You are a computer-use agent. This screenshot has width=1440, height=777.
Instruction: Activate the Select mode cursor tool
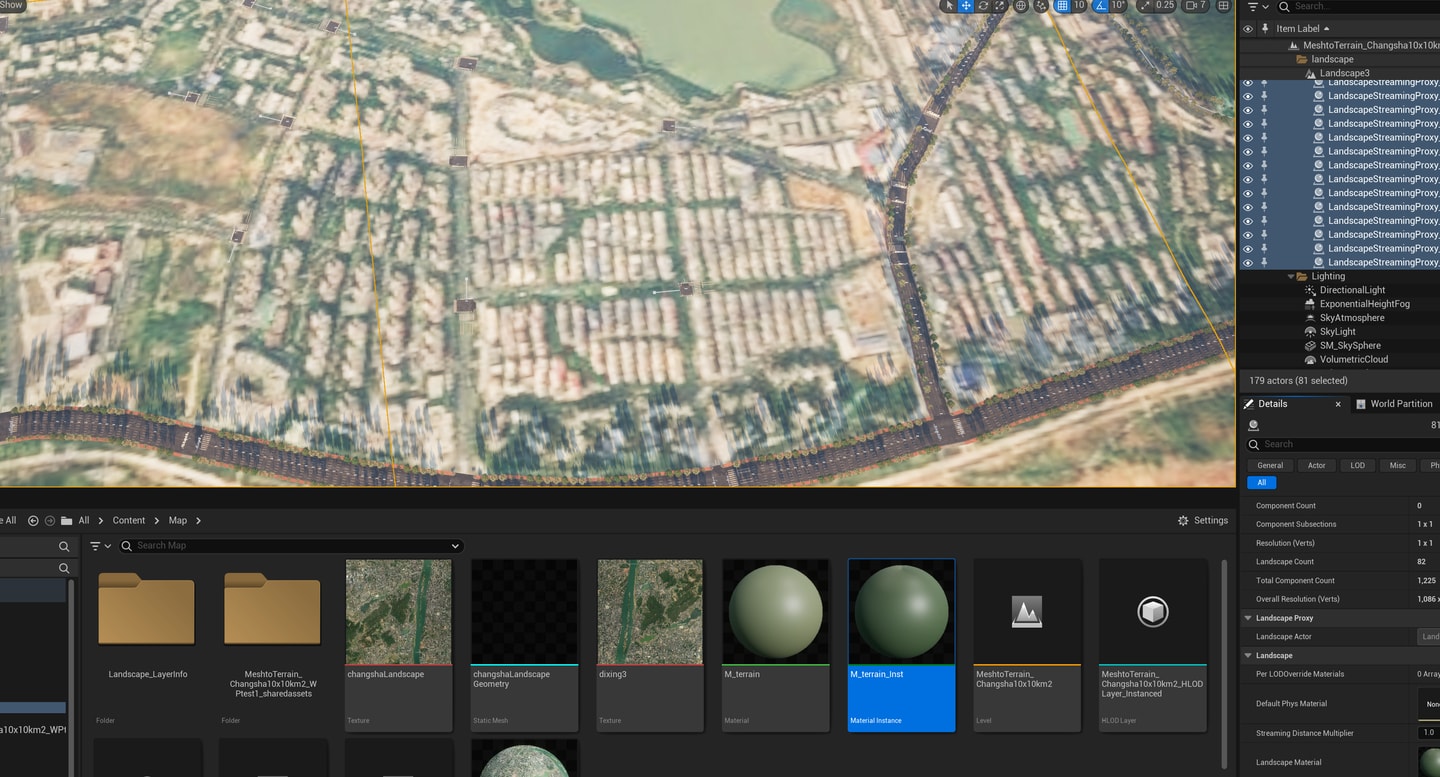tap(949, 5)
